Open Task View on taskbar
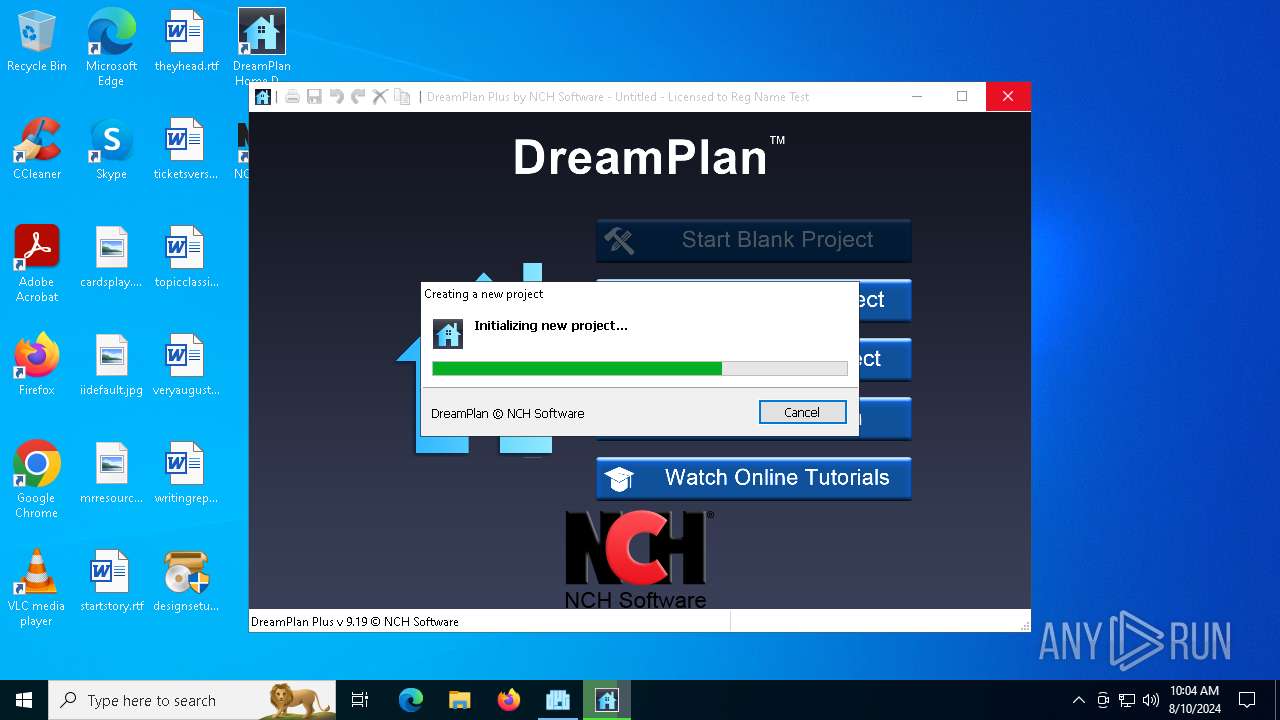 360,700
